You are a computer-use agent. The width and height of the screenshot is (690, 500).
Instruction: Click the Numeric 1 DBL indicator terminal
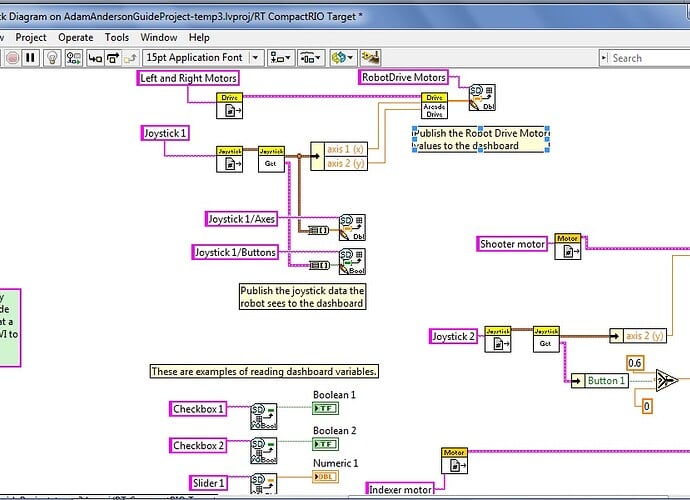[325, 477]
